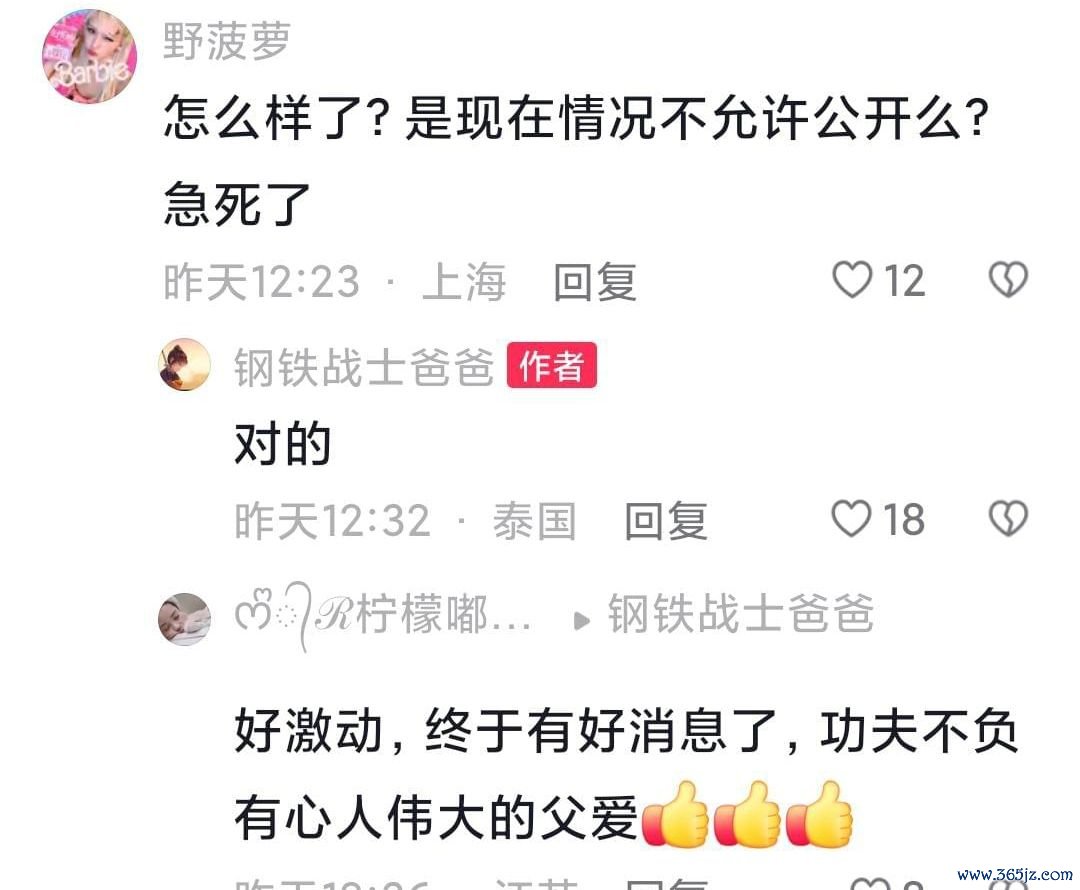Open the 柠檬嘟 commenter's avatar
This screenshot has height=890, width=1080.
coord(185,619)
